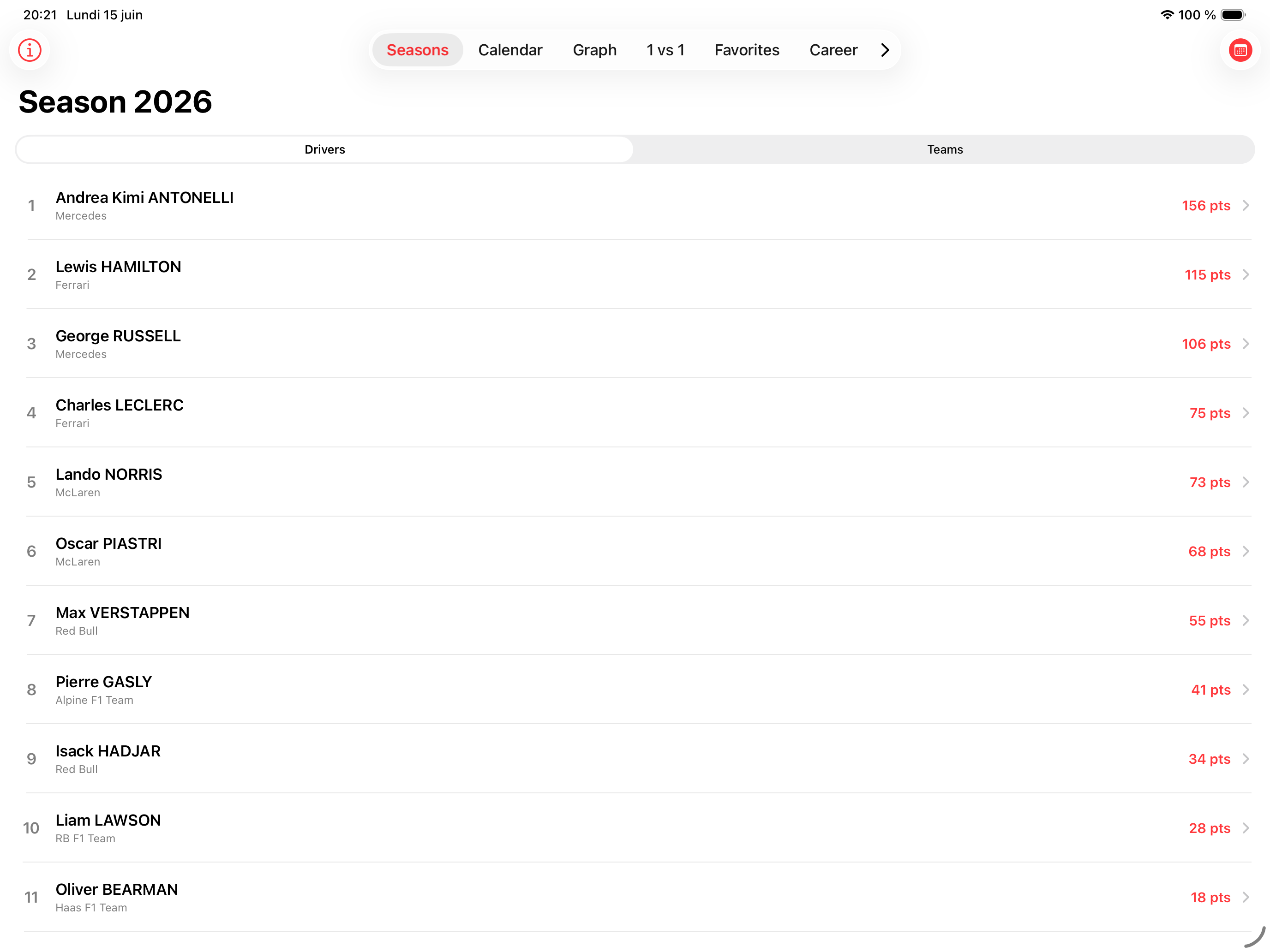The width and height of the screenshot is (1270, 952).
Task: Select driver Lewis HAMILTON
Action: coord(118,267)
